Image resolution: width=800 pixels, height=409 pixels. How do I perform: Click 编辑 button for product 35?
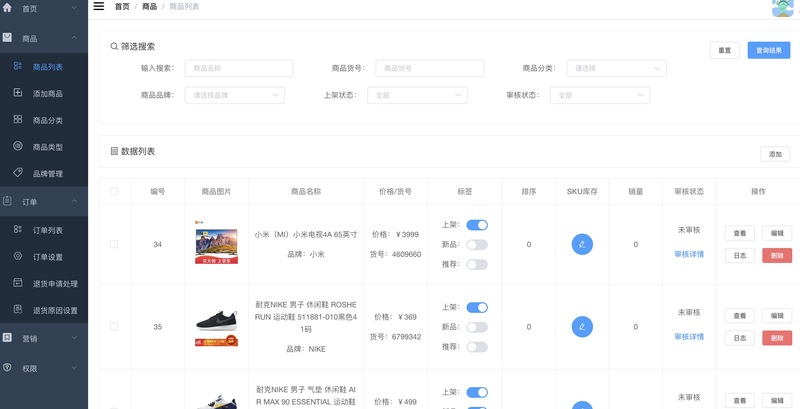(x=777, y=316)
